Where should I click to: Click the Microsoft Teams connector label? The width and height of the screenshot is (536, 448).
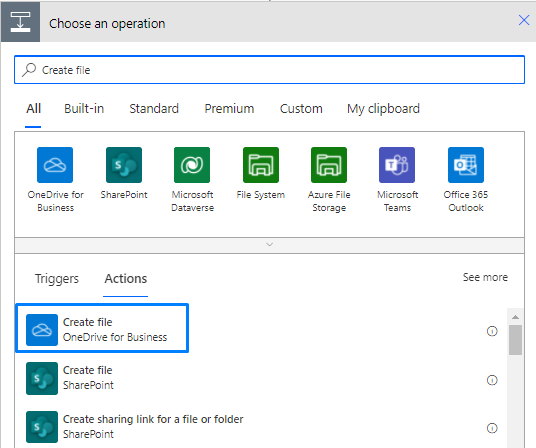(397, 201)
